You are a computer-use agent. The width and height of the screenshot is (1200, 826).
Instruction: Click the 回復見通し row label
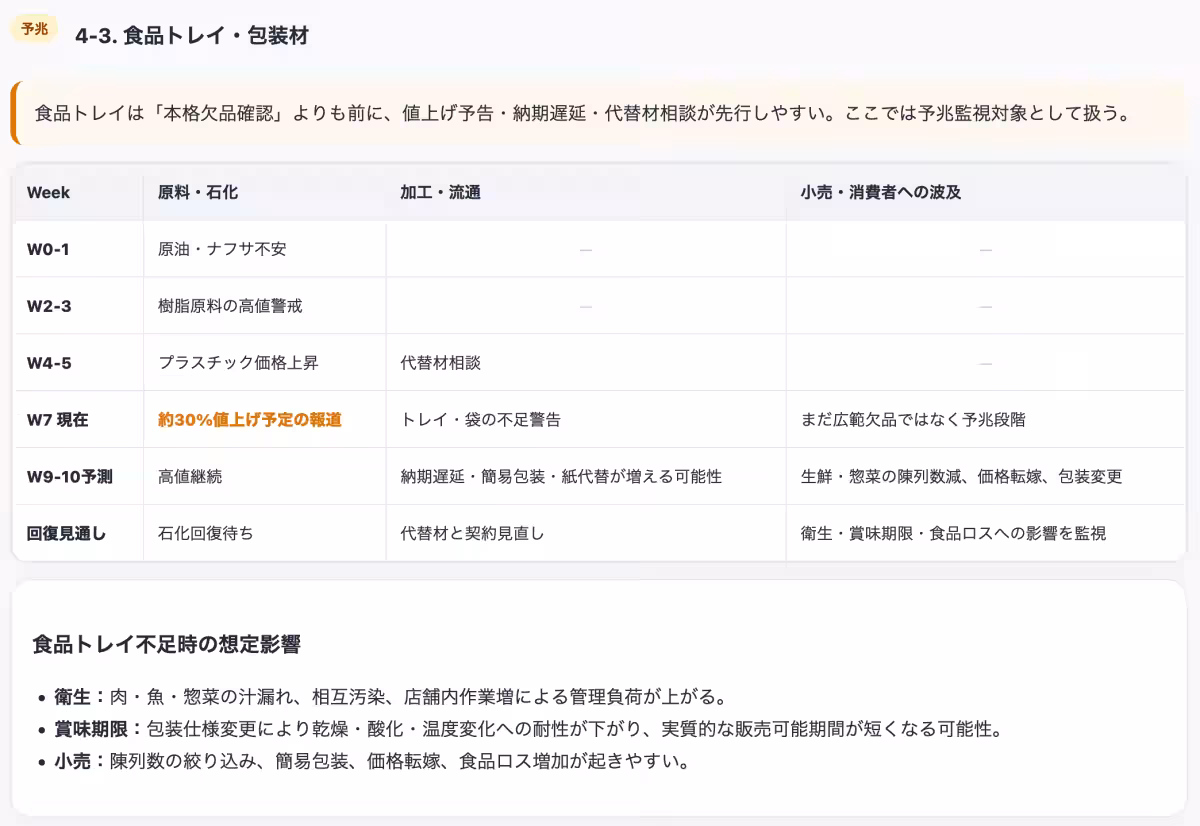click(x=62, y=533)
